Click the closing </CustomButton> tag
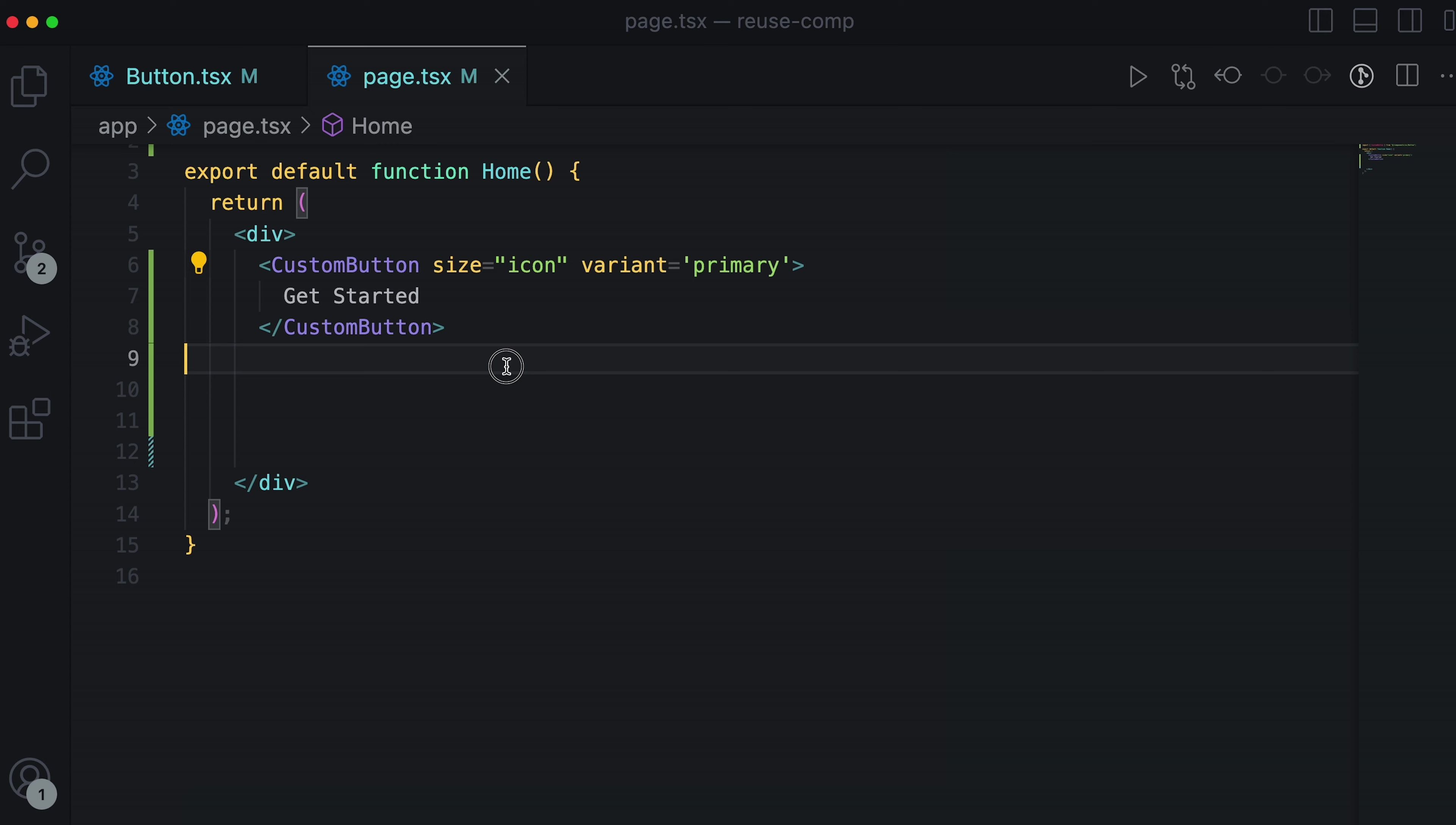 pos(351,328)
